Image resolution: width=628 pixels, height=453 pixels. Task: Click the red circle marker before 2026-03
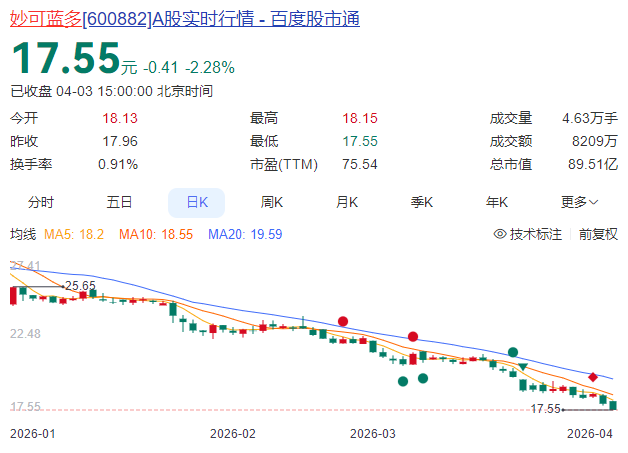tap(343, 321)
